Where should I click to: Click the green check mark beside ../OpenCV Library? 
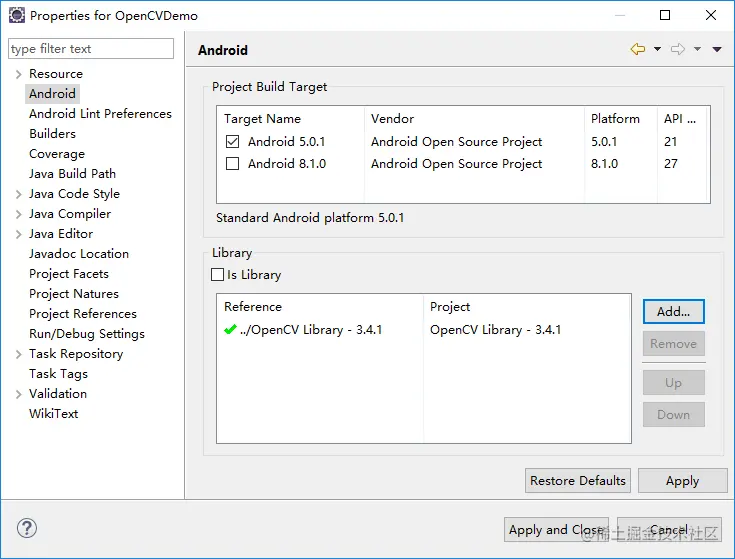tap(230, 329)
